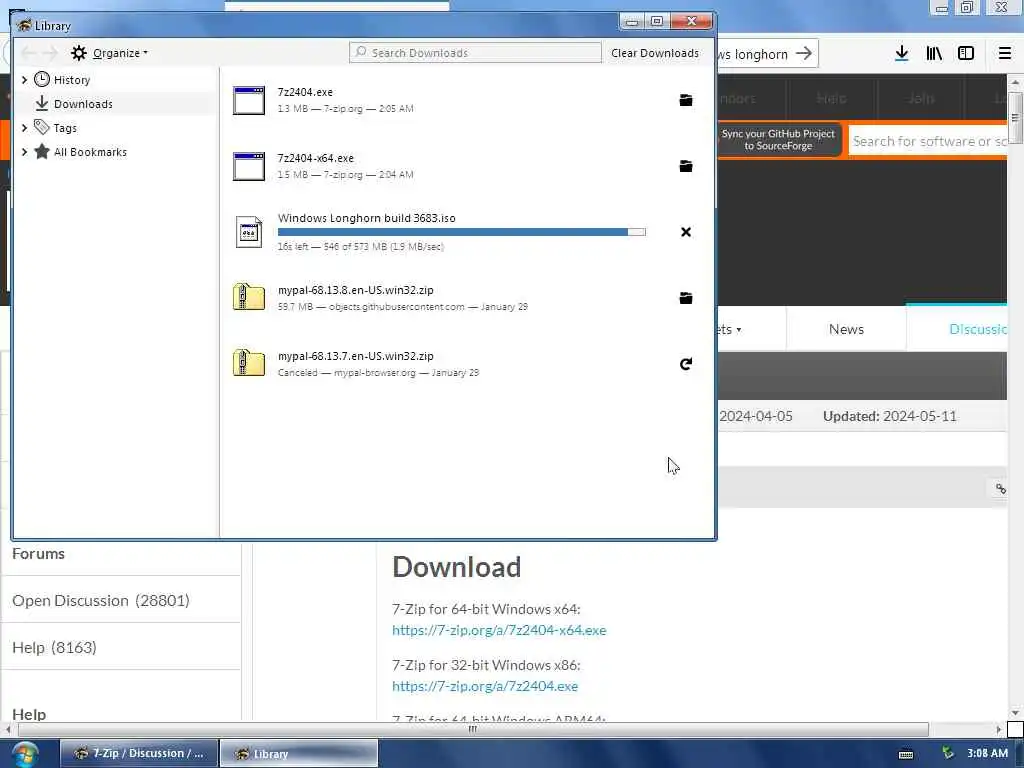Select the mypal-68.13.7.en-US.win32.zip filename

355,356
